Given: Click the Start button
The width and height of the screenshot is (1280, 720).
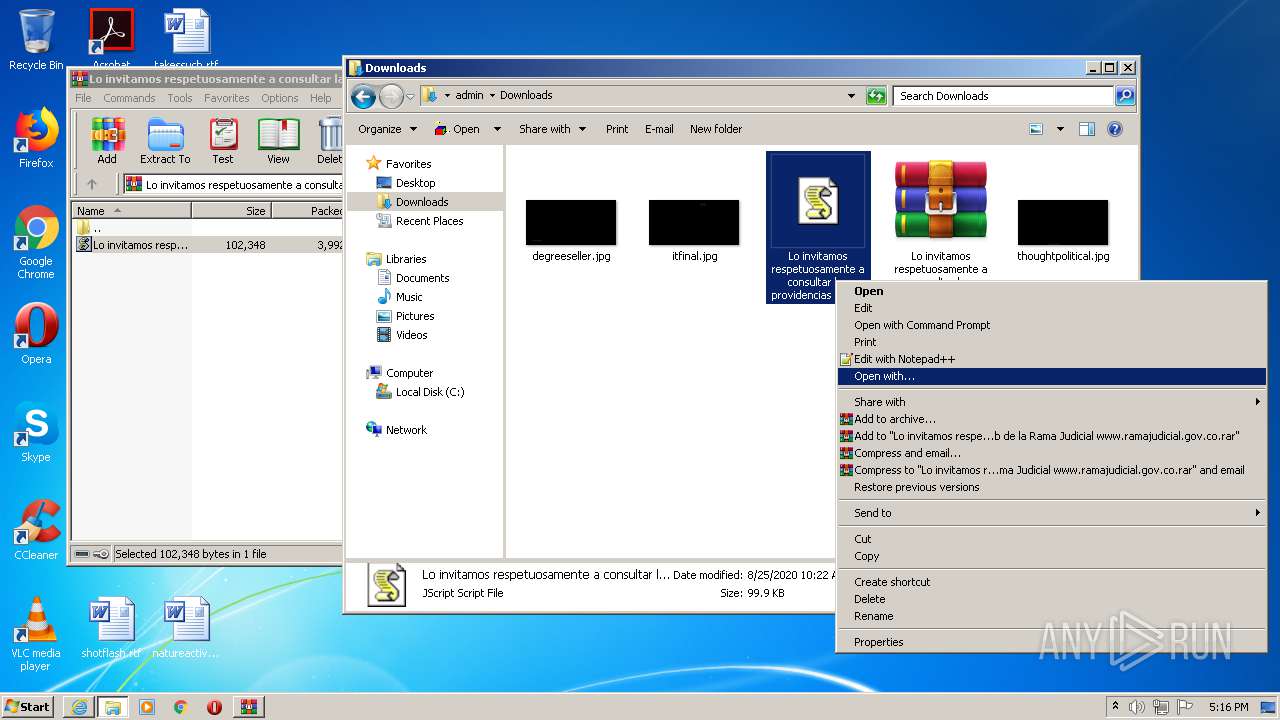Looking at the screenshot, I should (x=28, y=707).
